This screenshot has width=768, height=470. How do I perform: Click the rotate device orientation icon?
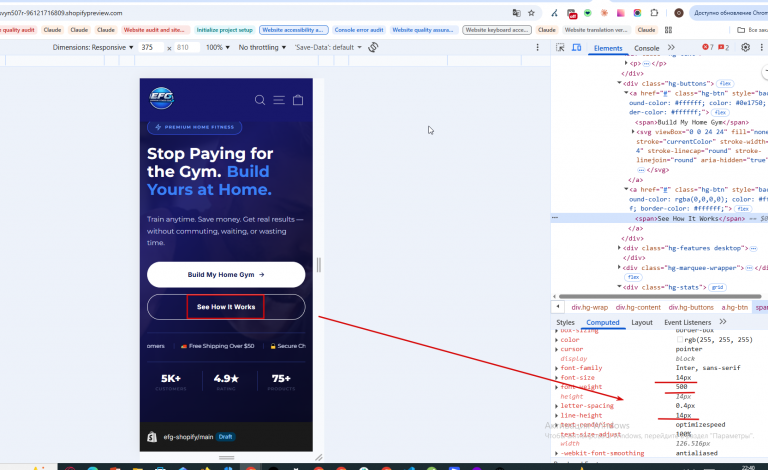(373, 47)
